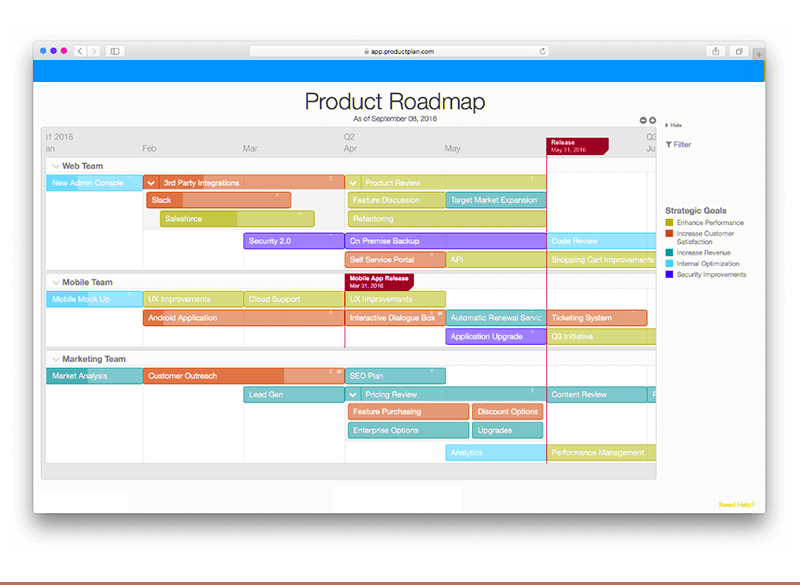This screenshot has height=585, width=800.
Task: Click the zoom out (−) icon above the roadmap
Action: pos(643,120)
